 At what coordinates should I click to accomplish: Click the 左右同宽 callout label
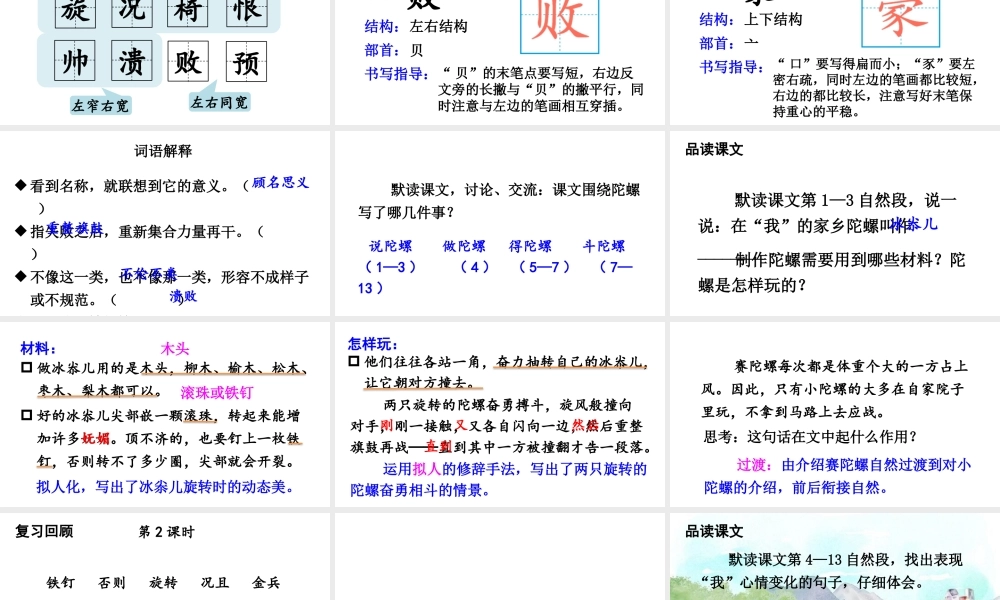pyautogui.click(x=219, y=102)
